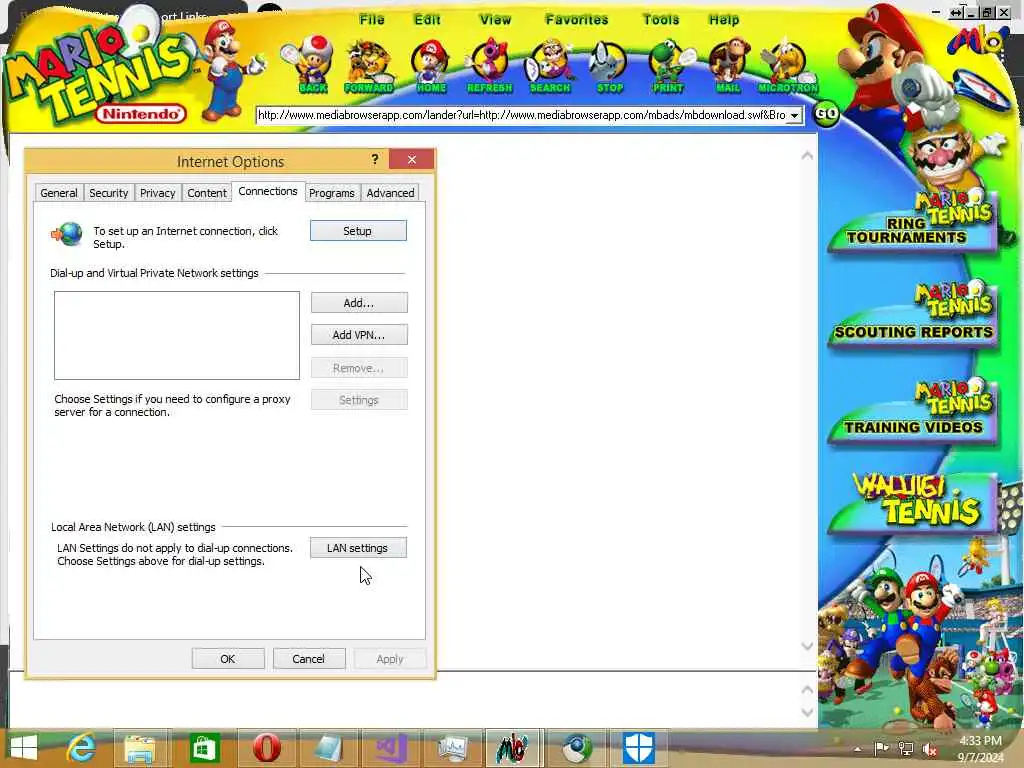Cancel the Internet Options dialog
Viewport: 1024px width, 768px height.
pos(308,658)
